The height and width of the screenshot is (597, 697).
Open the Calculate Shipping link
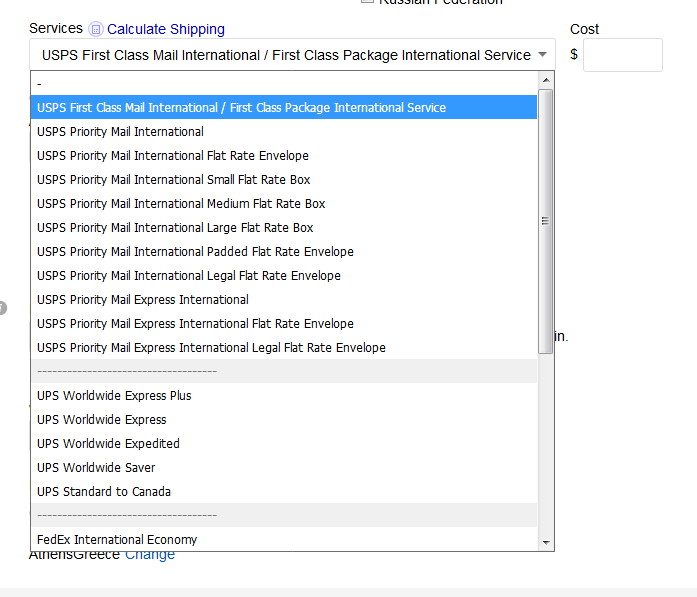coord(165,29)
